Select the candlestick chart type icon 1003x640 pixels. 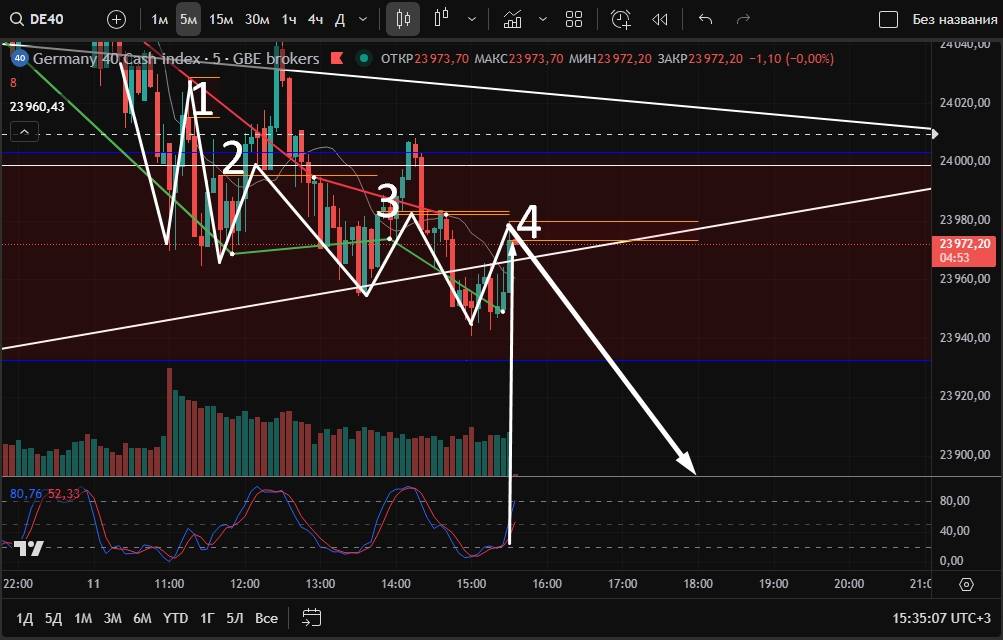pyautogui.click(x=403, y=19)
